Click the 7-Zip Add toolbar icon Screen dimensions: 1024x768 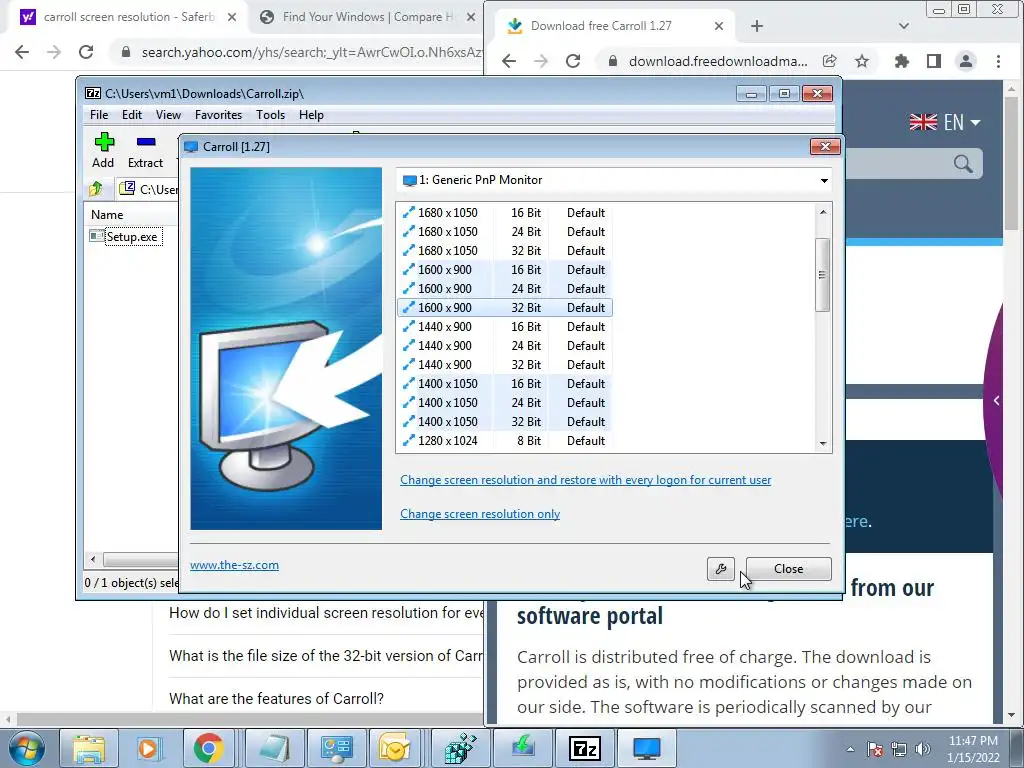tap(103, 150)
